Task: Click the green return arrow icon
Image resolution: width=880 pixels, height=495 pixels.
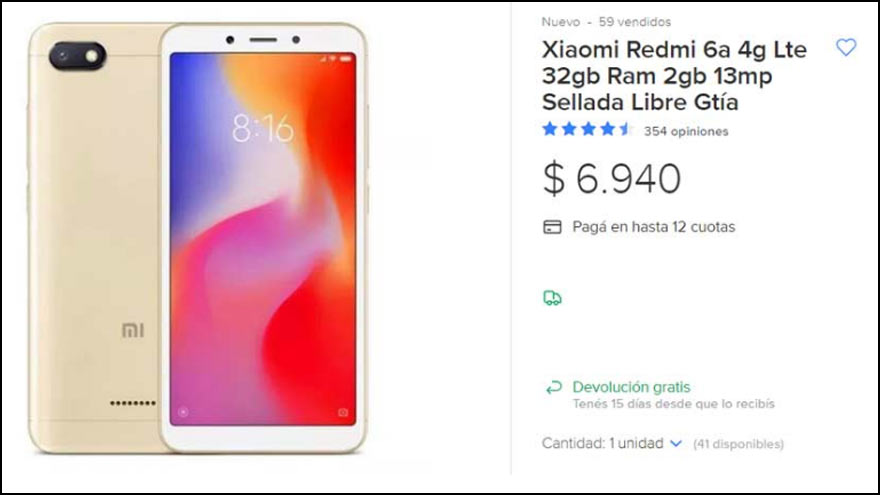Action: pos(553,387)
